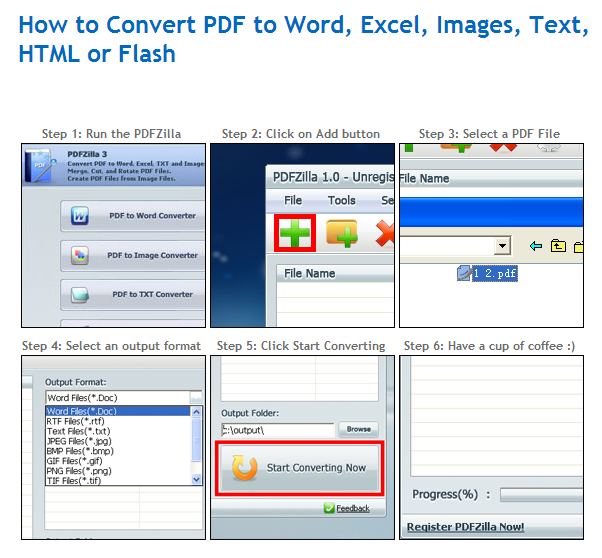Click the orange convert arrow icon
The image size is (602, 558).
click(246, 467)
